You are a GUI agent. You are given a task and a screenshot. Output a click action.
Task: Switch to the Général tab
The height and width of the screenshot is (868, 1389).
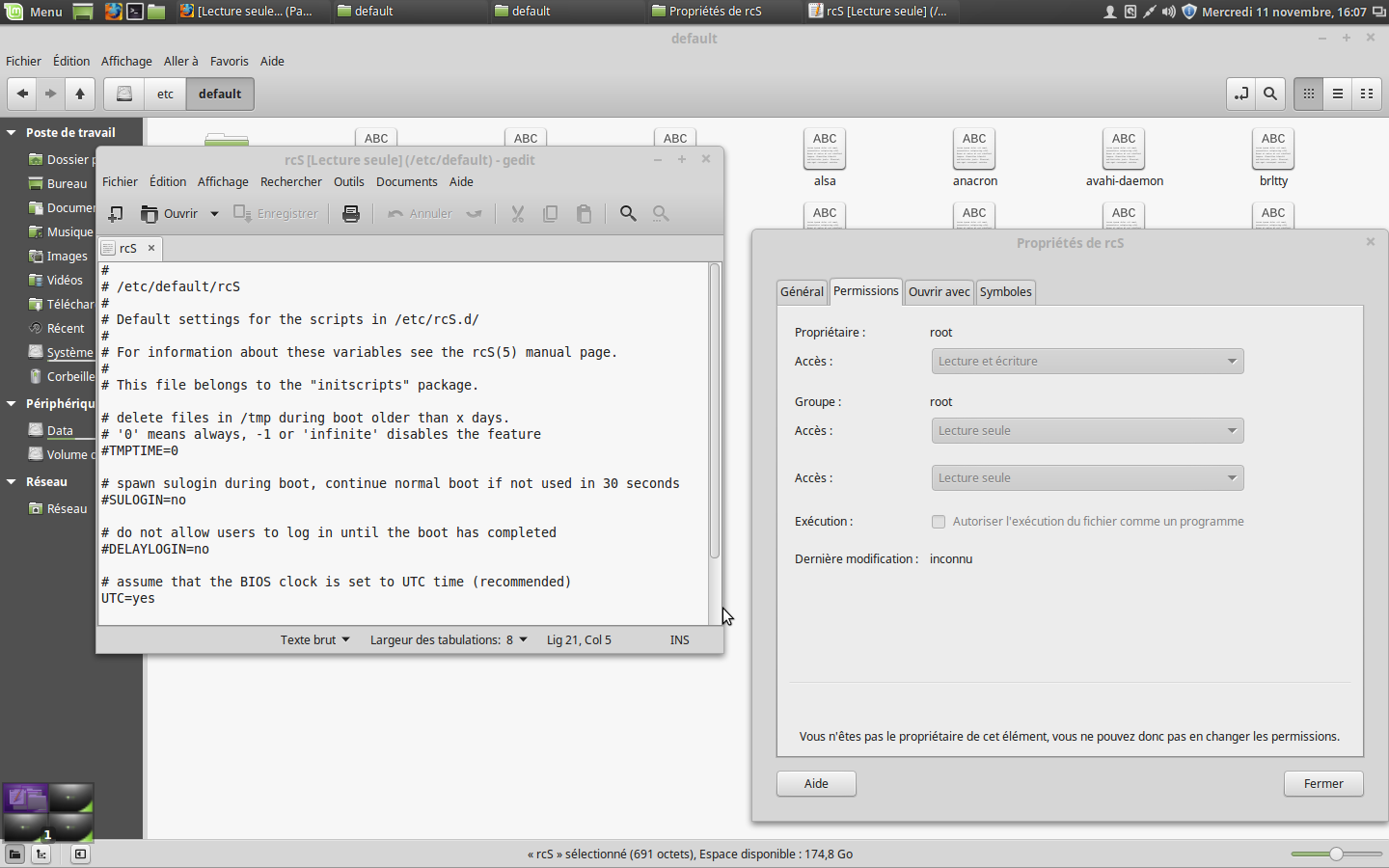[802, 291]
